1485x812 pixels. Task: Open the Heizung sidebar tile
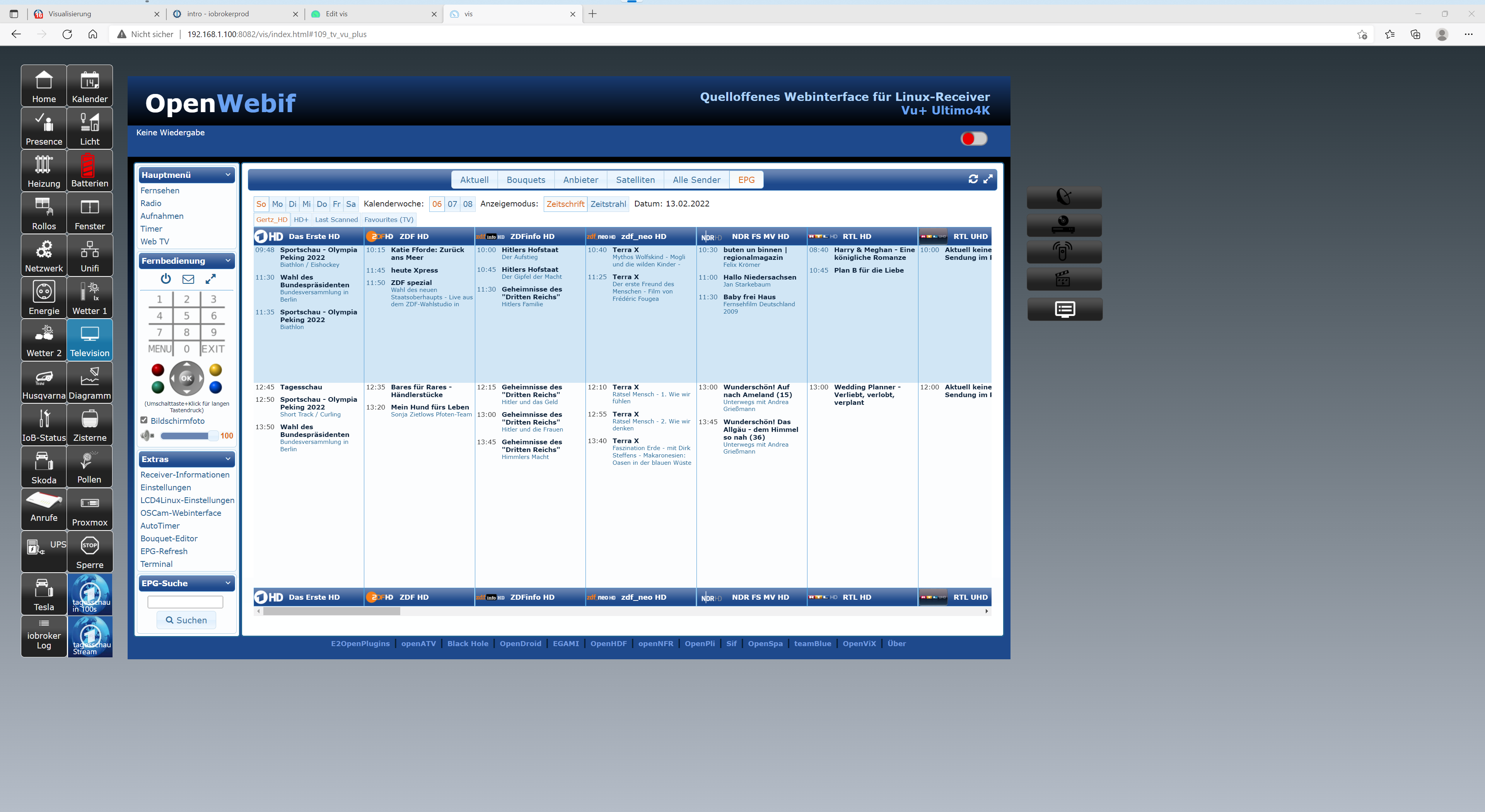(x=44, y=171)
